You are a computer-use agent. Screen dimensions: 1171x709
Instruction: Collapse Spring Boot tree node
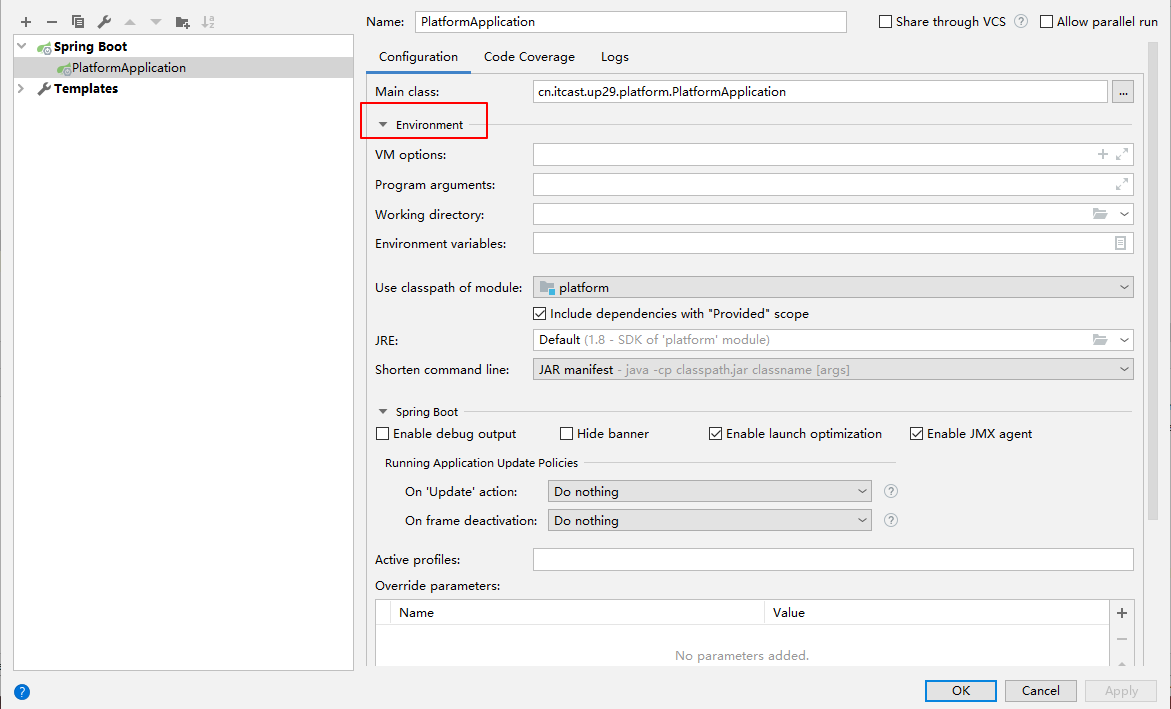[x=22, y=46]
